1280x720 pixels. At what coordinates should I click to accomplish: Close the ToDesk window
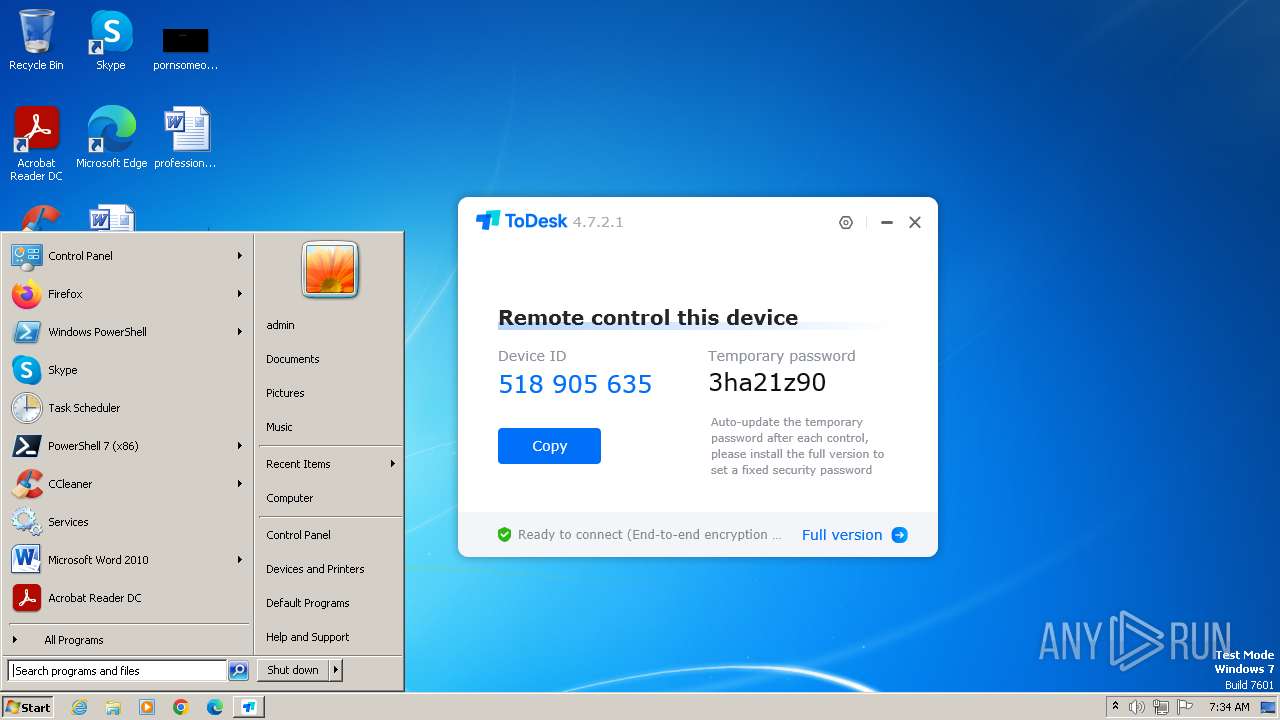915,223
